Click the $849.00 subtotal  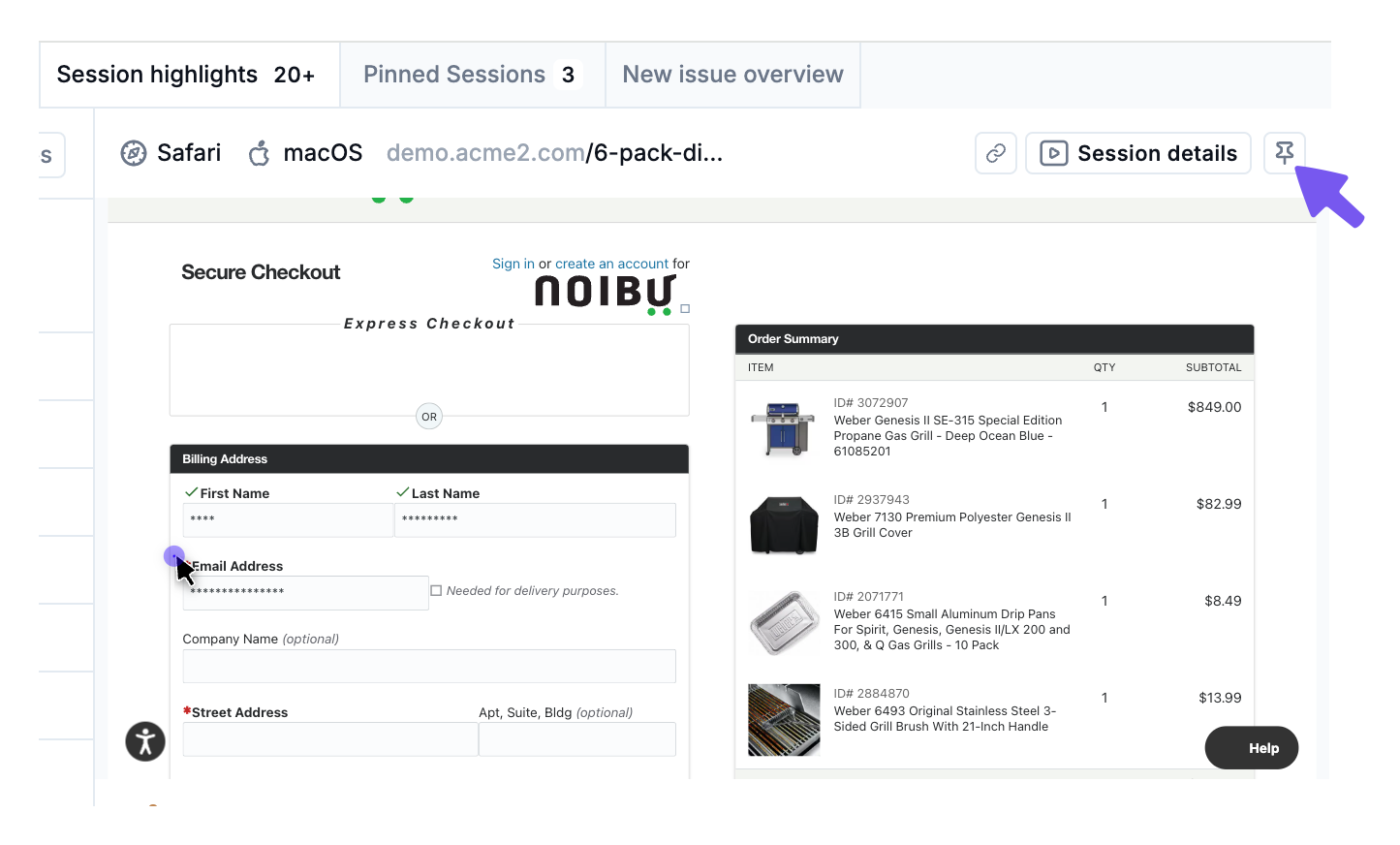tap(1215, 407)
